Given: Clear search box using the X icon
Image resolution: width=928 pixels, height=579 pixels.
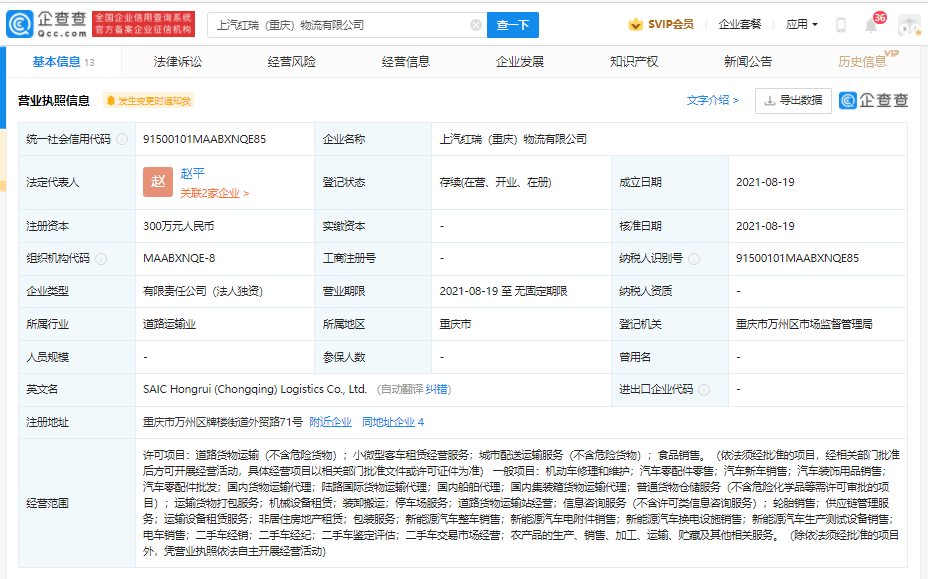Looking at the screenshot, I should [476, 24].
